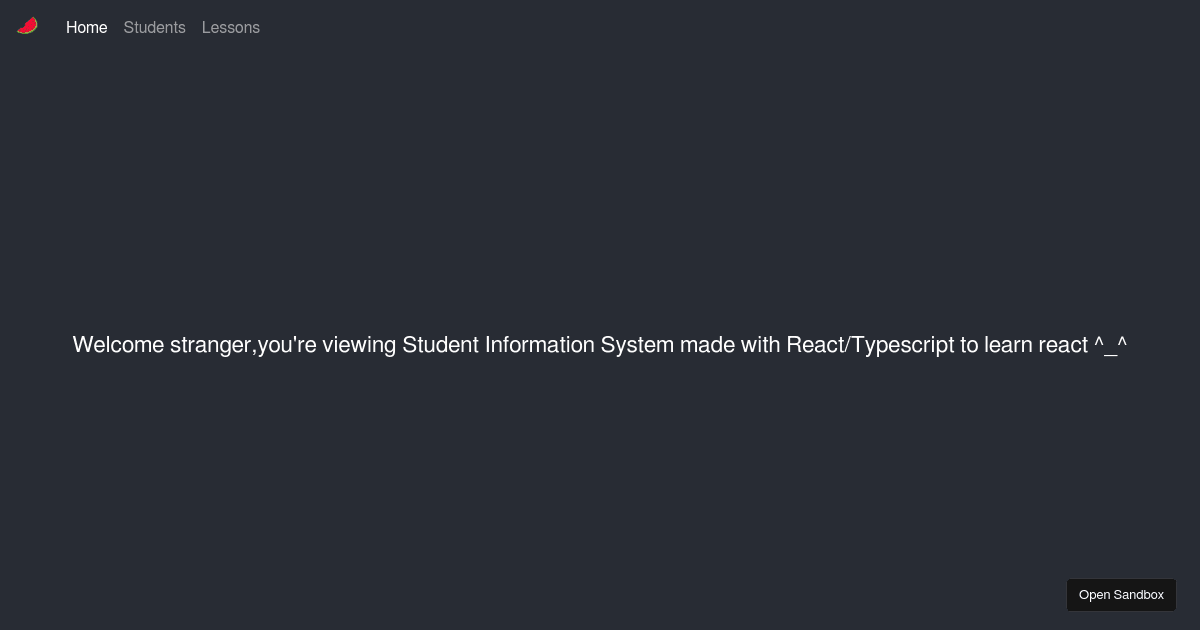This screenshot has height=630, width=1200.
Task: Launch the sandbox via its button
Action: coord(1121,594)
